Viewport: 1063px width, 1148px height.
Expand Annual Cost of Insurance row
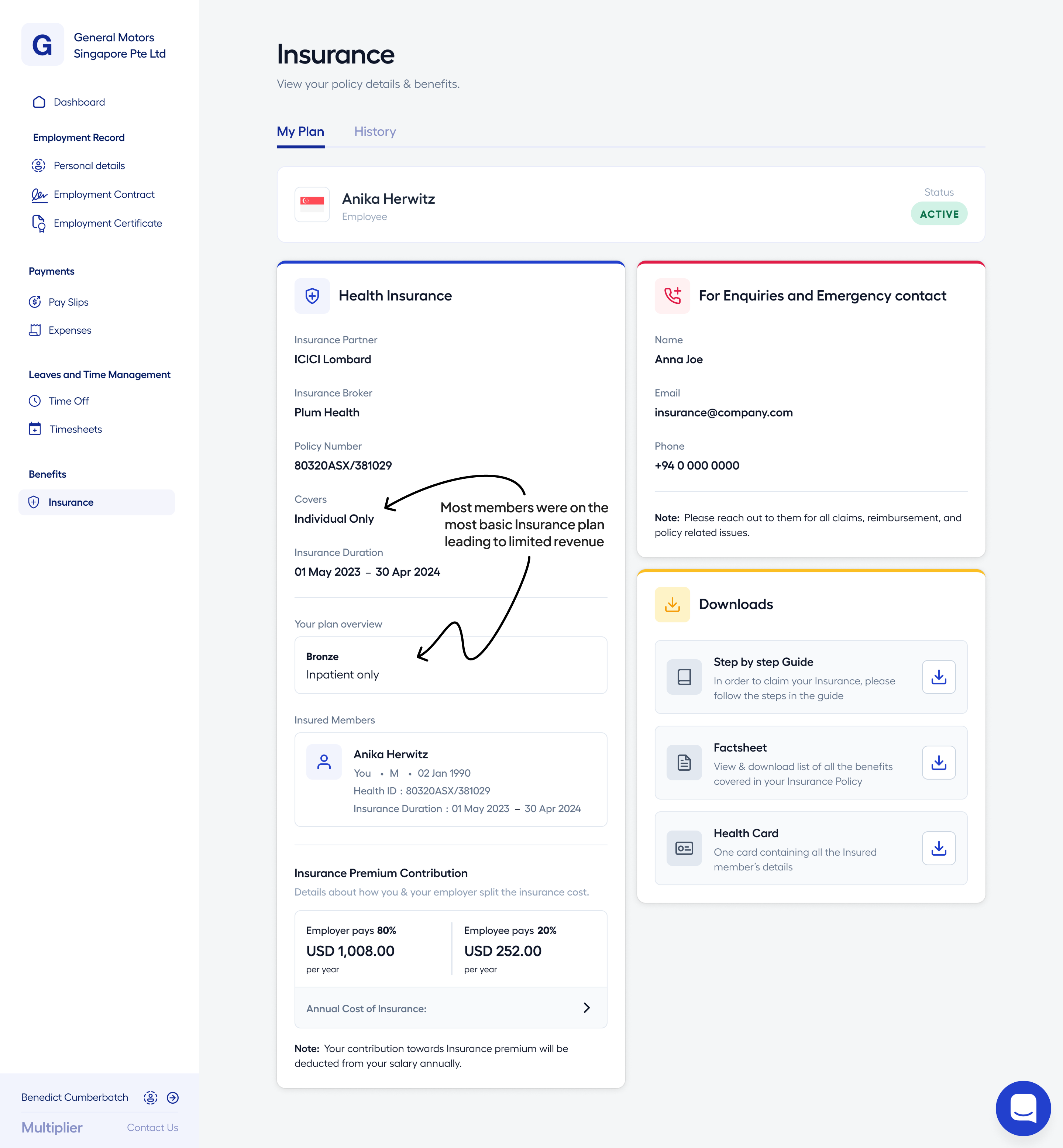(x=451, y=1008)
